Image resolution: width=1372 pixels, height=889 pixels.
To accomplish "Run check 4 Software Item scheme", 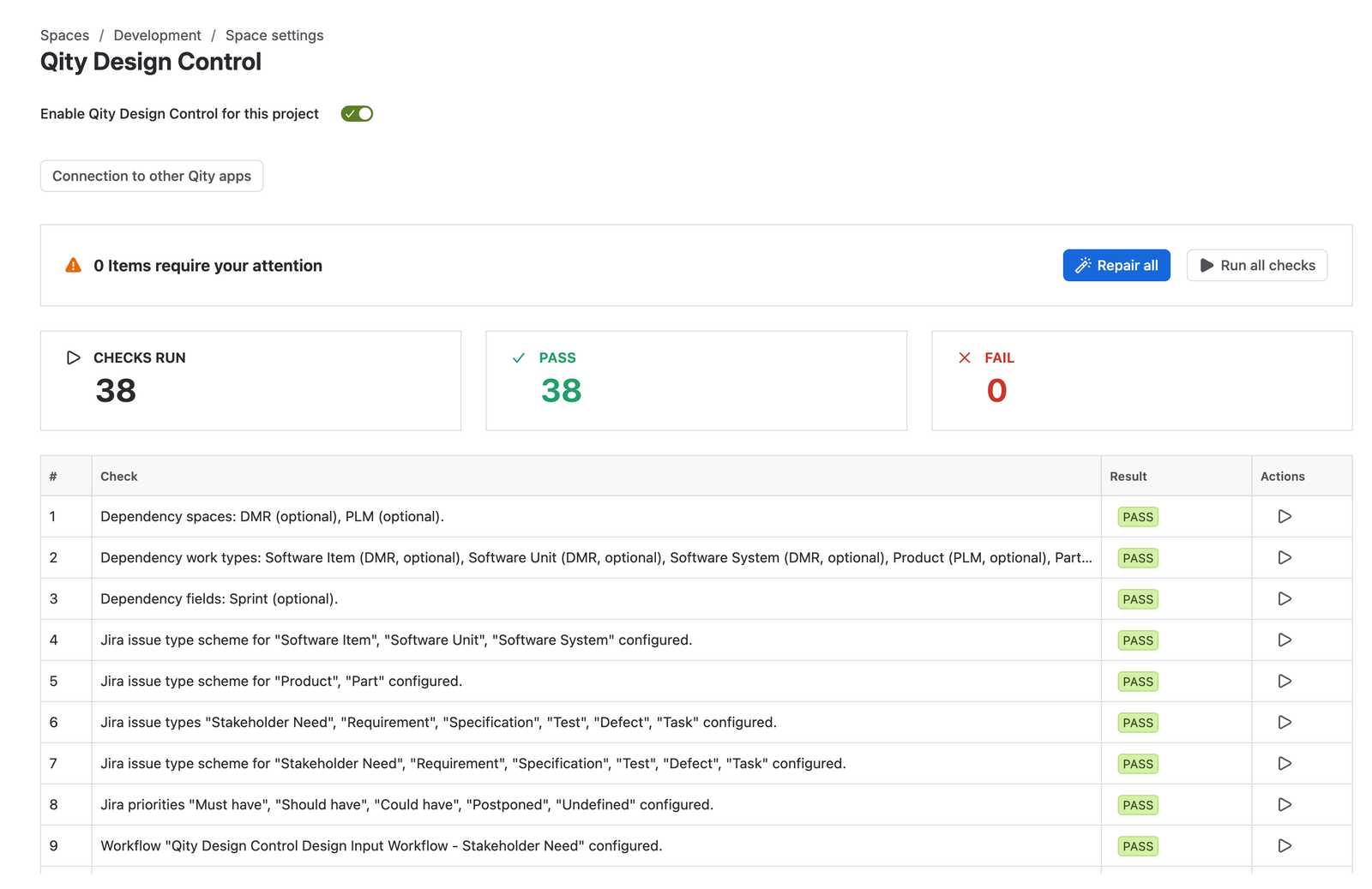I will [1285, 640].
